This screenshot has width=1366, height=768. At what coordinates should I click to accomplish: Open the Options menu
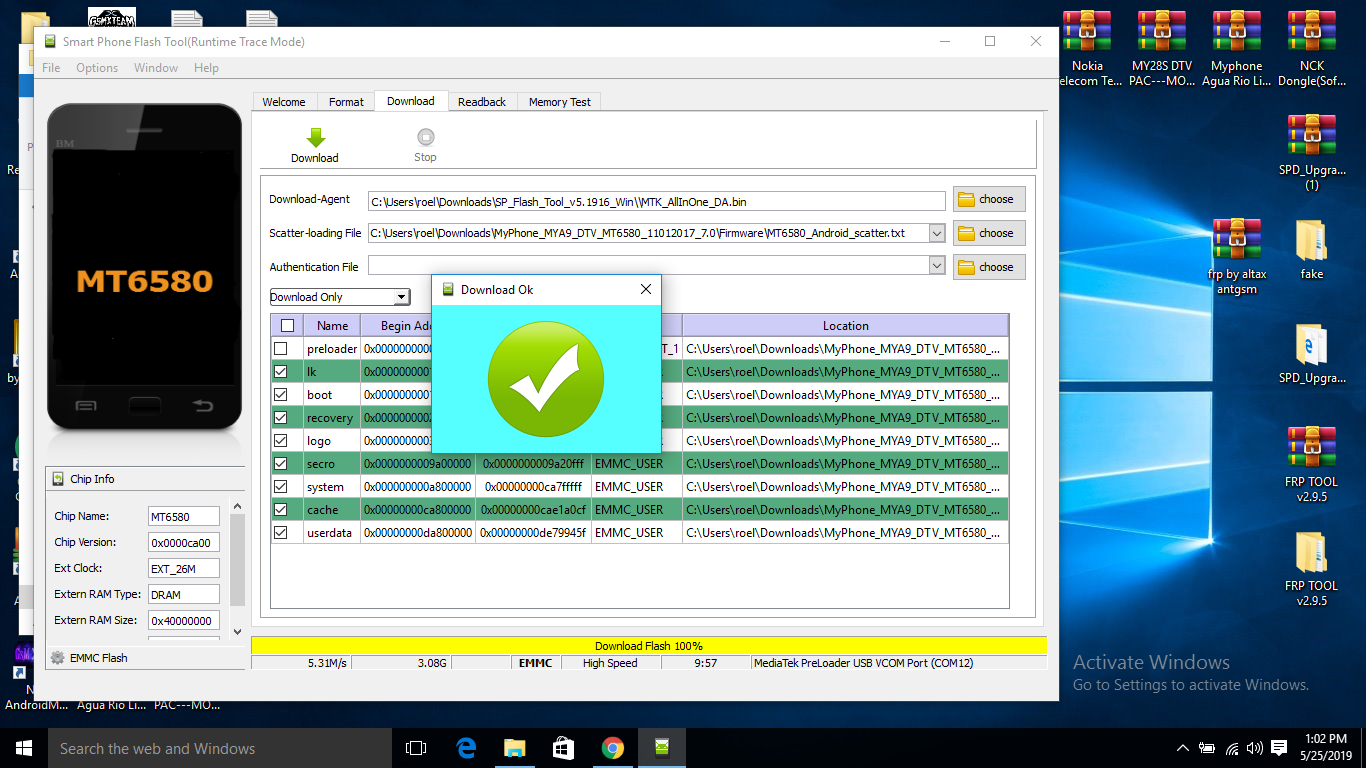[97, 68]
